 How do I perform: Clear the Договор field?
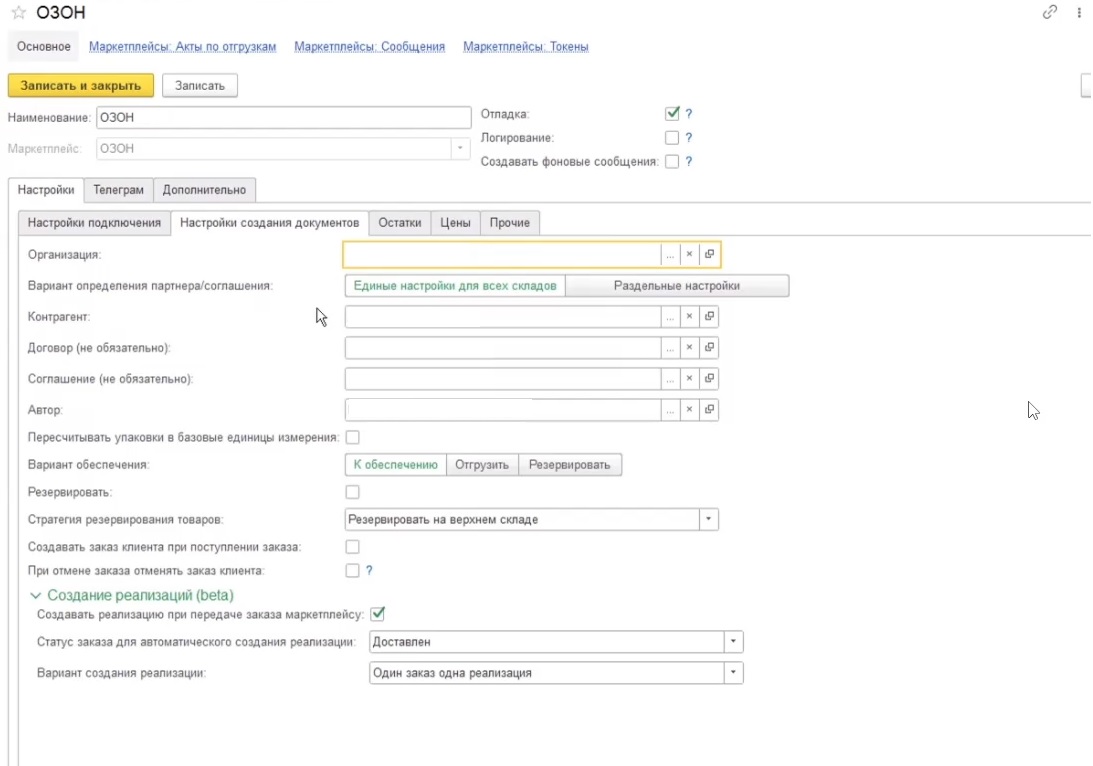689,347
